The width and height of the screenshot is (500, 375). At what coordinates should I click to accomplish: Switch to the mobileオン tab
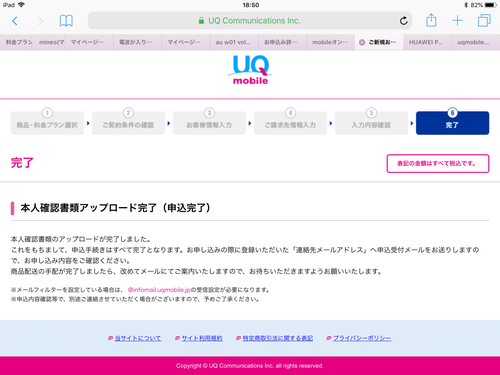tap(331, 42)
